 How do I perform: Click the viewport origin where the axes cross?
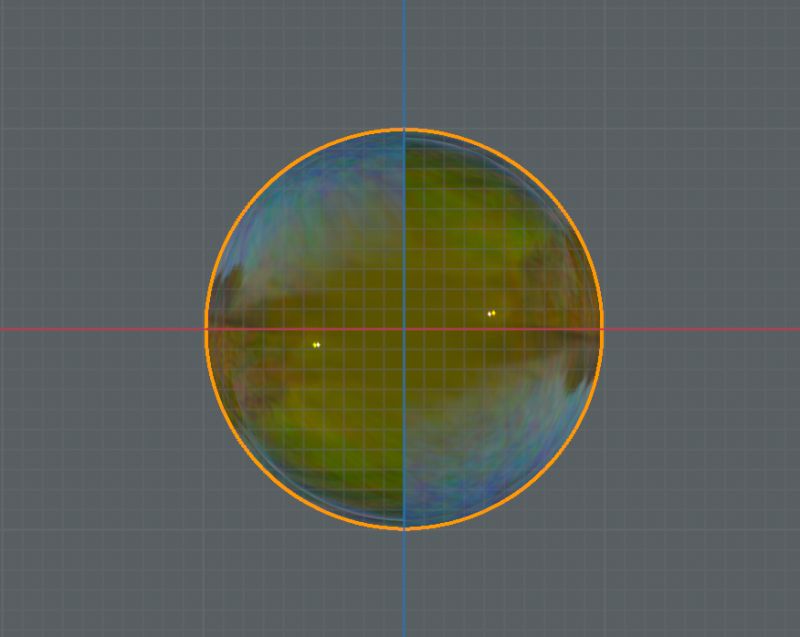tap(403, 328)
